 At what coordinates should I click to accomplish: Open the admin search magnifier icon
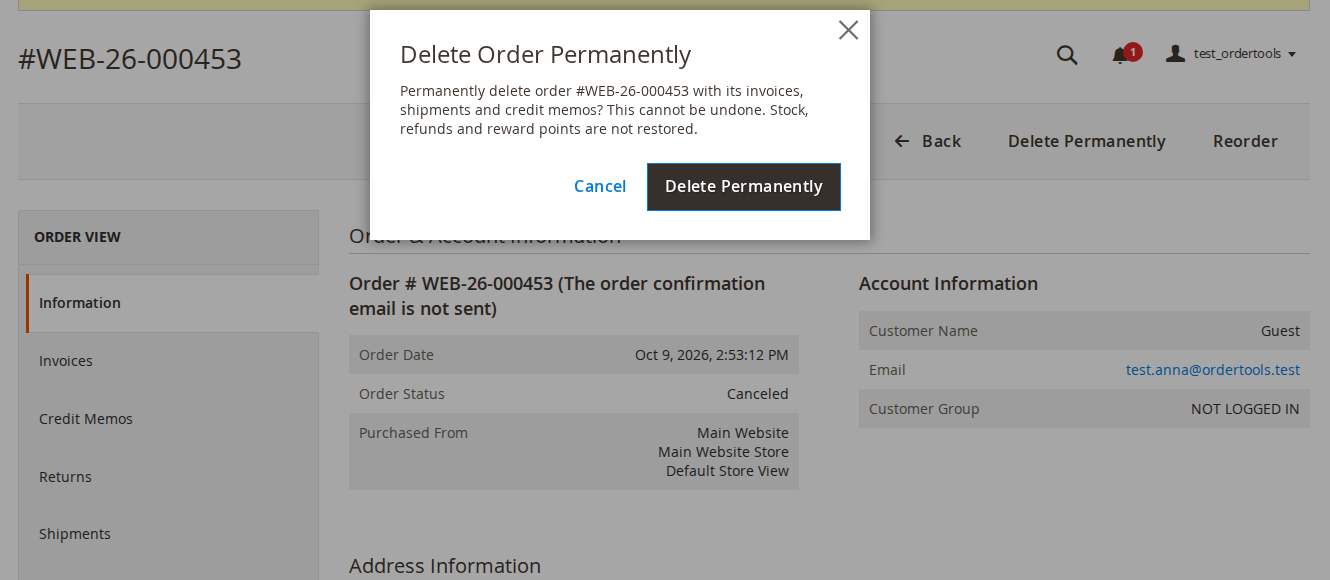(x=1067, y=55)
